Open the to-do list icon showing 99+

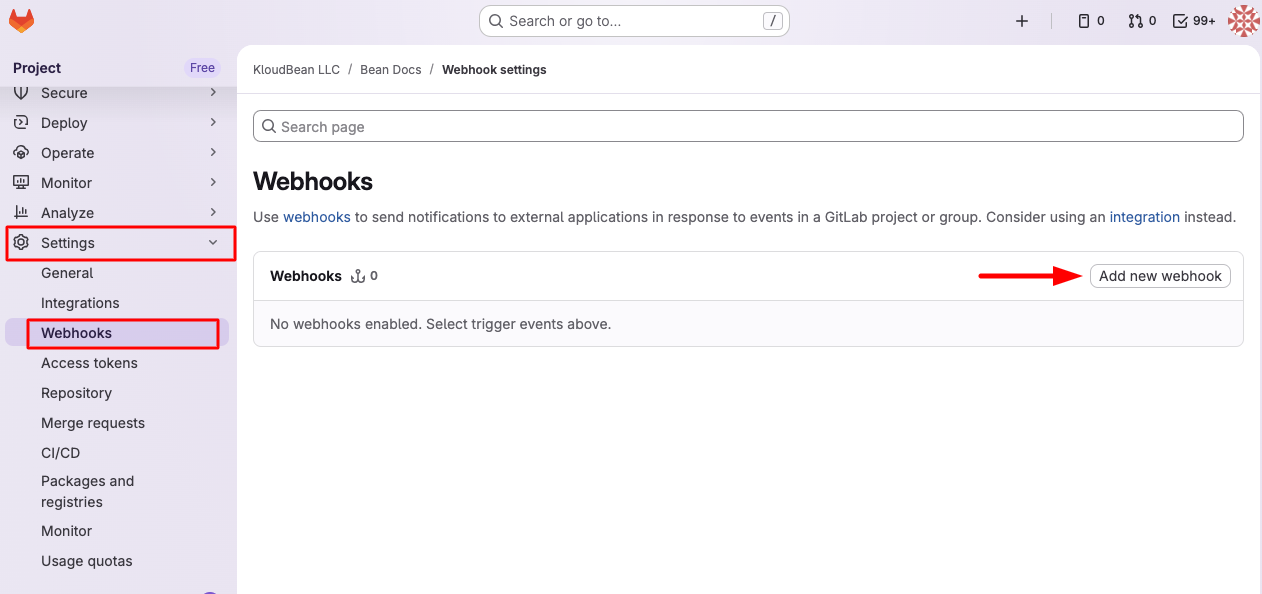tap(1193, 20)
